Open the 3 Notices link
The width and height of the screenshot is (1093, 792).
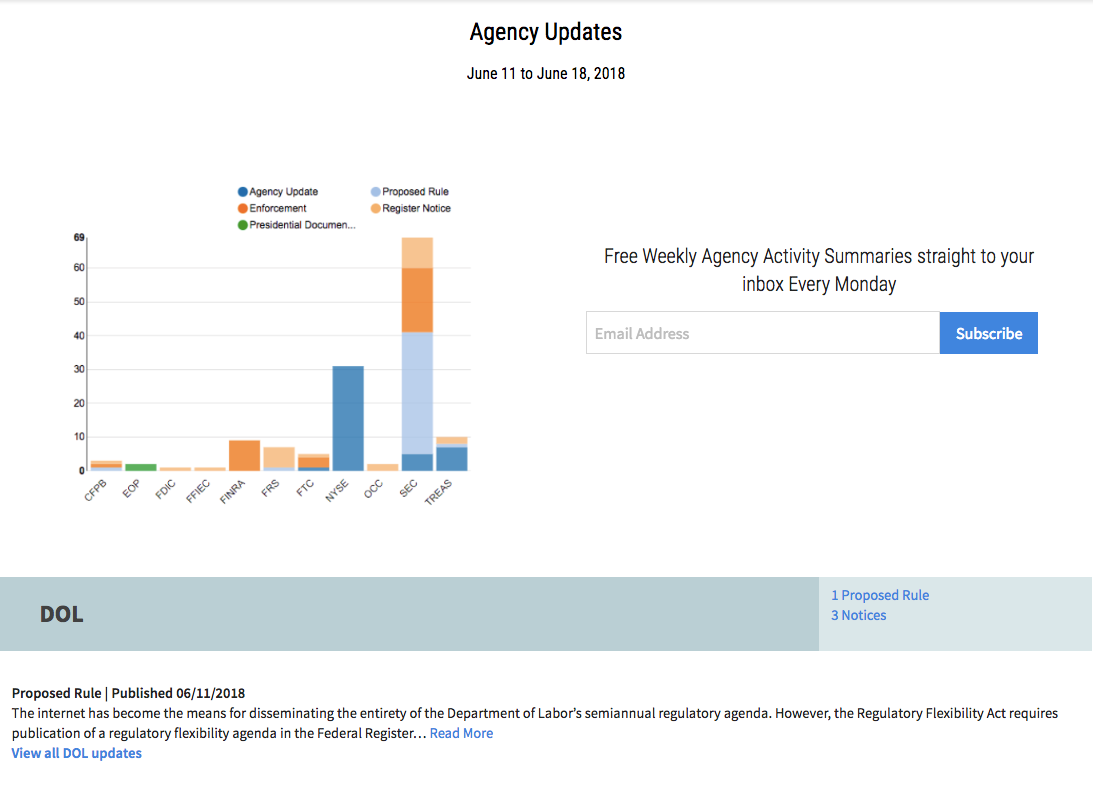pyautogui.click(x=858, y=616)
